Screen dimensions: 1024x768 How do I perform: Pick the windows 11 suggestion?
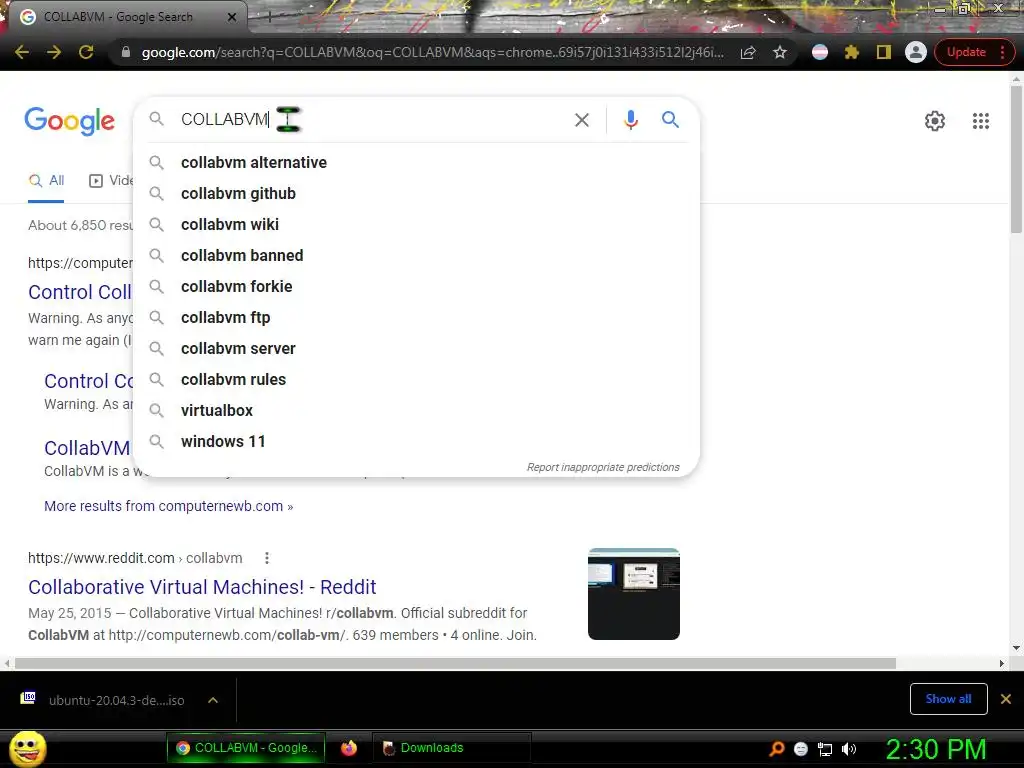click(x=416, y=441)
